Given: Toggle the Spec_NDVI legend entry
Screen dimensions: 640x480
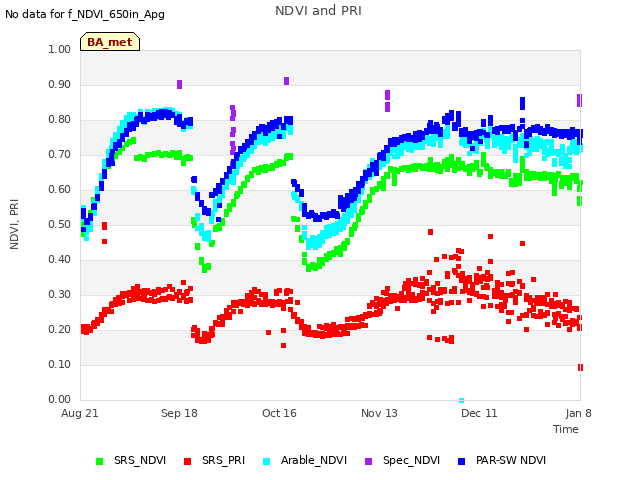Looking at the screenshot, I should coord(402,460).
